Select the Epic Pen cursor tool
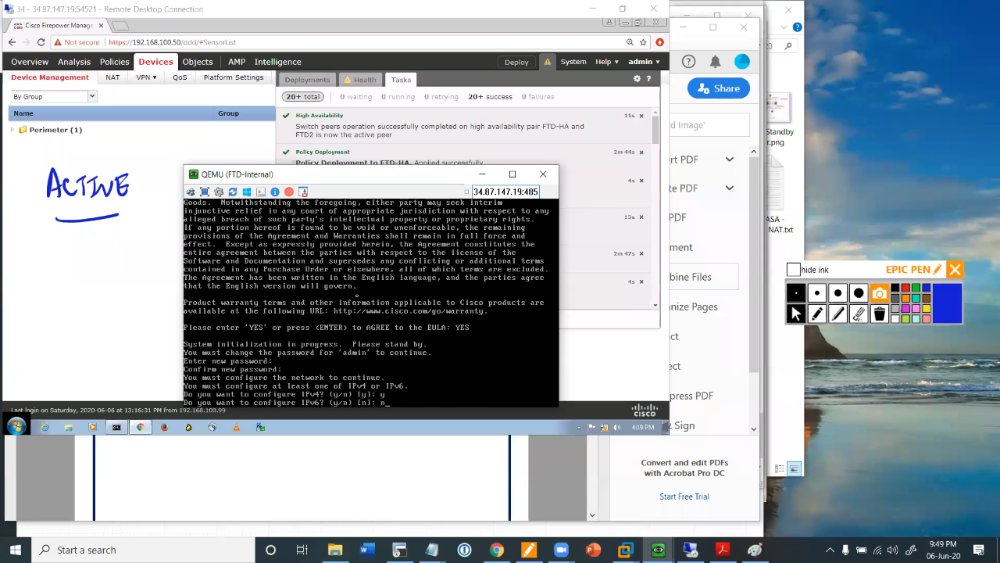Viewport: 1000px width, 563px height. click(x=795, y=314)
